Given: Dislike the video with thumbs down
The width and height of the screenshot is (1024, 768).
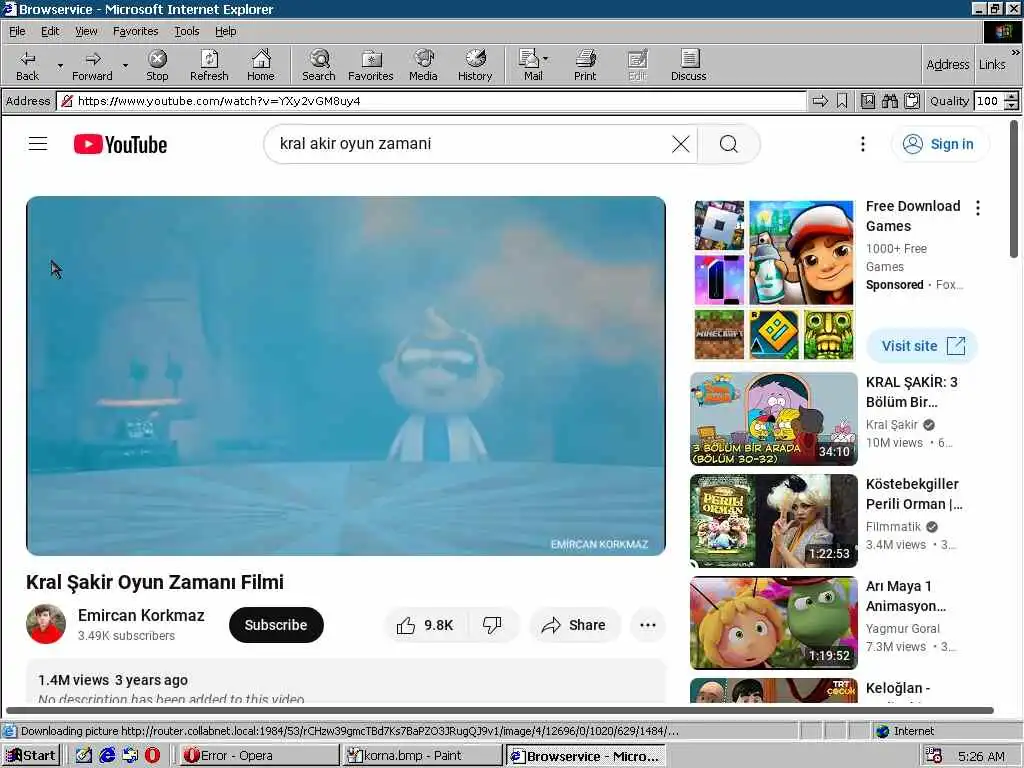Looking at the screenshot, I should point(492,625).
